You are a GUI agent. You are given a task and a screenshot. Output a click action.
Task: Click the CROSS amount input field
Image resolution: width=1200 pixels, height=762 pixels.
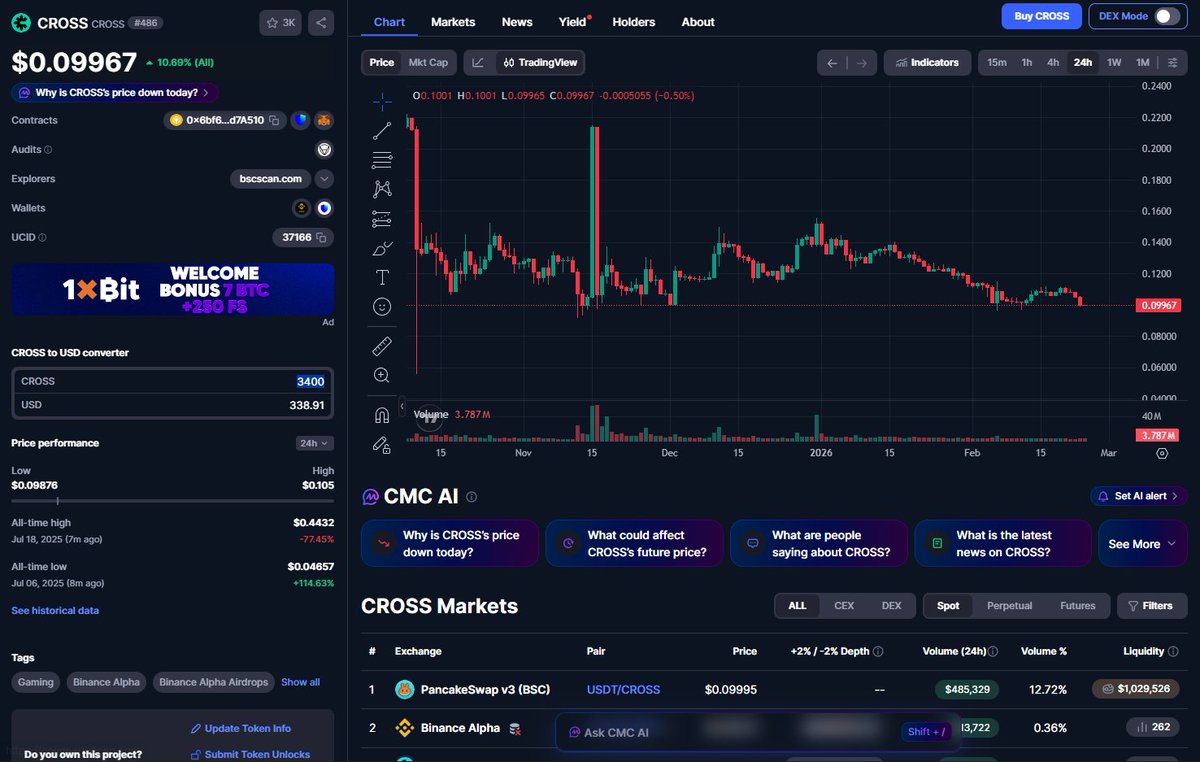[173, 381]
